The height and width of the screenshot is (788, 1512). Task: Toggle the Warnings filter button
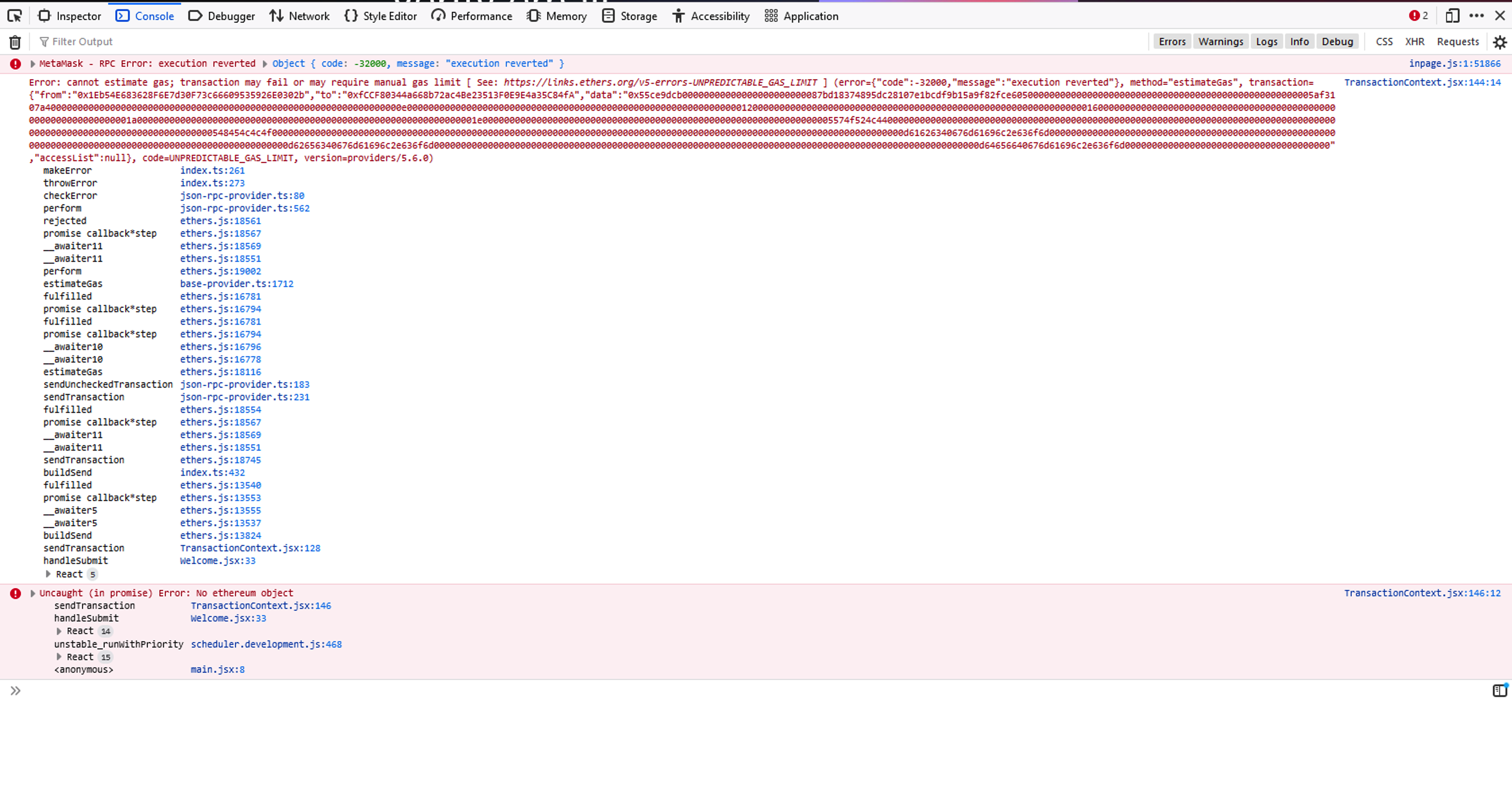pyautogui.click(x=1220, y=42)
